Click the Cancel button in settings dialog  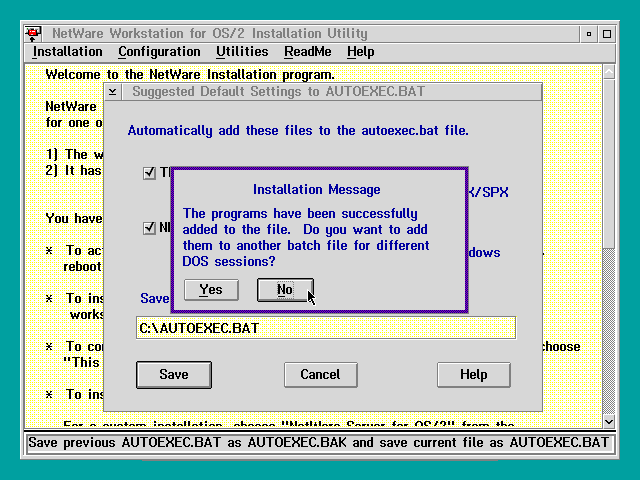tap(320, 375)
